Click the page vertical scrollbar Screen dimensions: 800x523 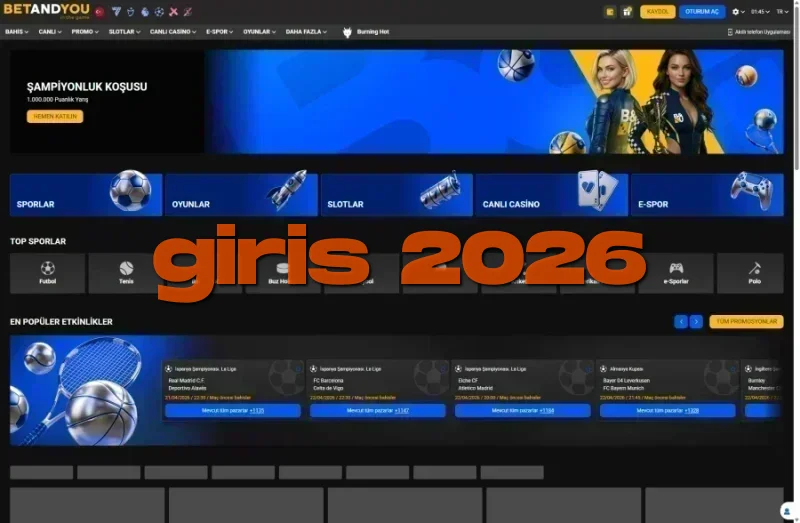796,87
